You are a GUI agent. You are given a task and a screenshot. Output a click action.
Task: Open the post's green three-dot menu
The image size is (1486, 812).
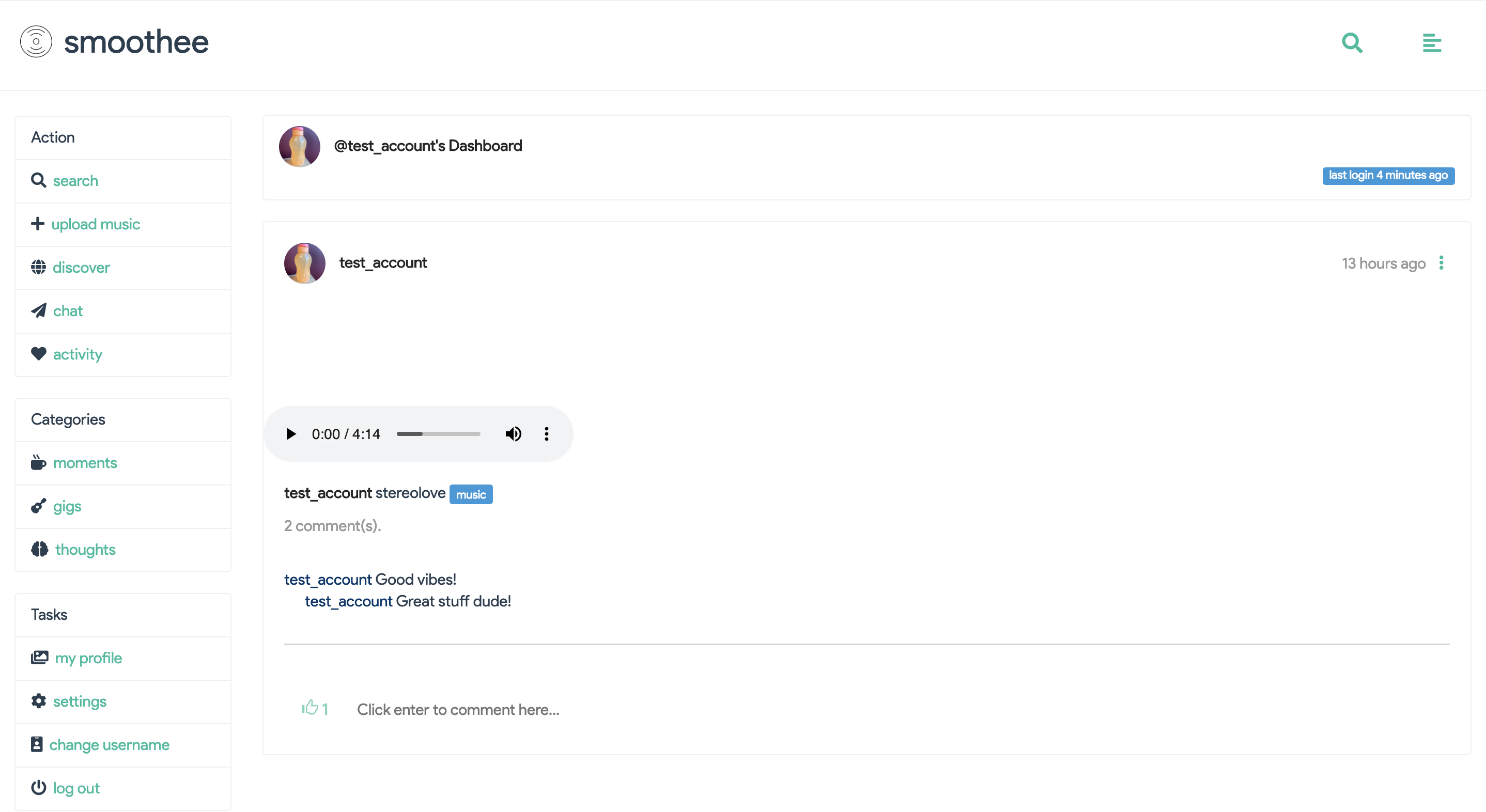click(x=1441, y=263)
